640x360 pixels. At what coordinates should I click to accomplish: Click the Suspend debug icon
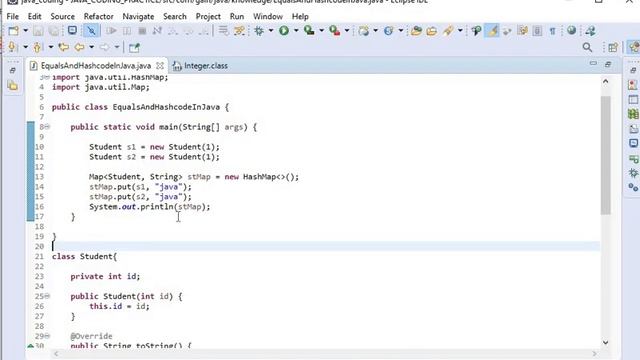tap(127, 31)
